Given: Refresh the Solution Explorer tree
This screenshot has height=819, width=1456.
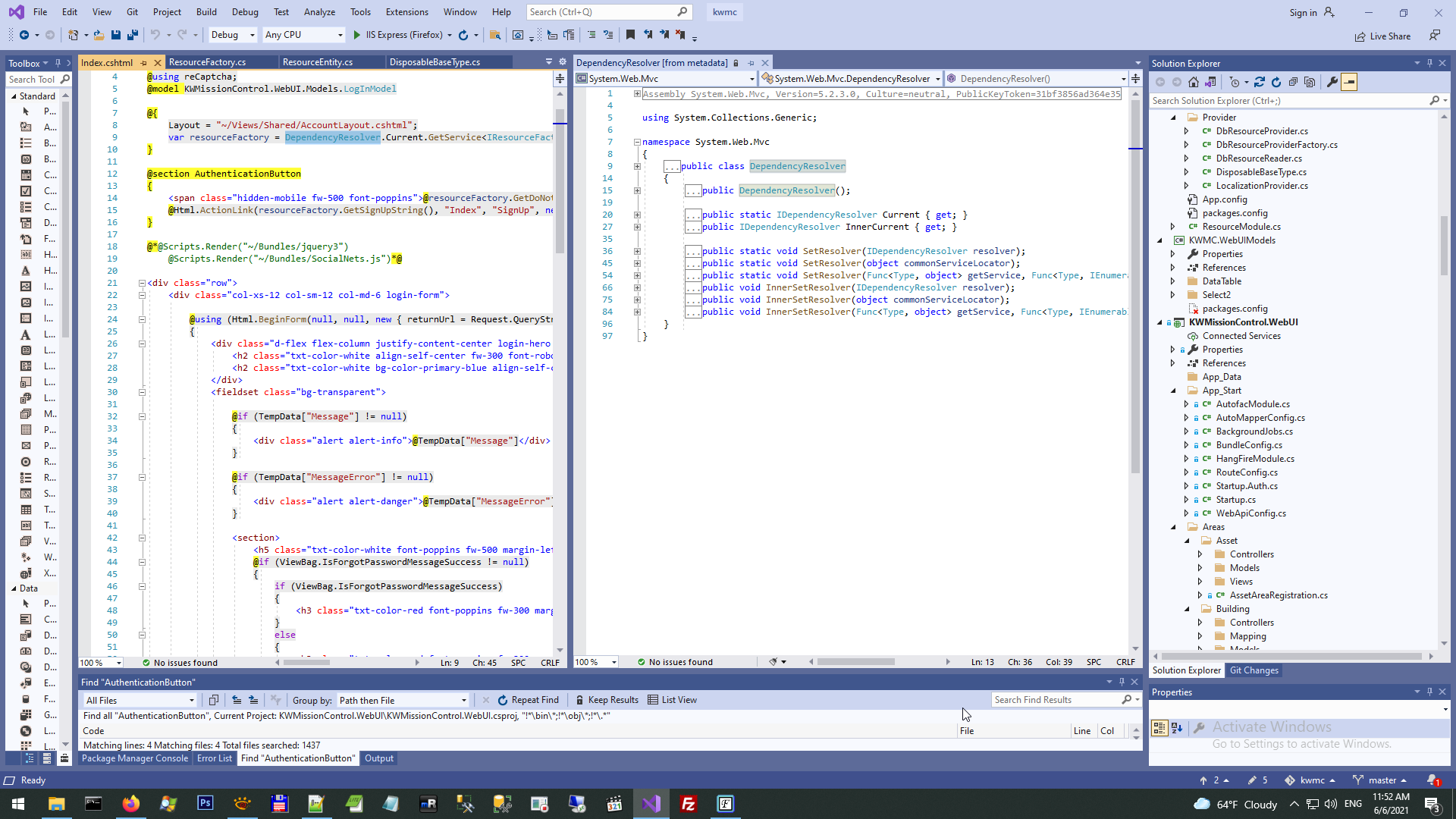Looking at the screenshot, I should [x=1276, y=82].
